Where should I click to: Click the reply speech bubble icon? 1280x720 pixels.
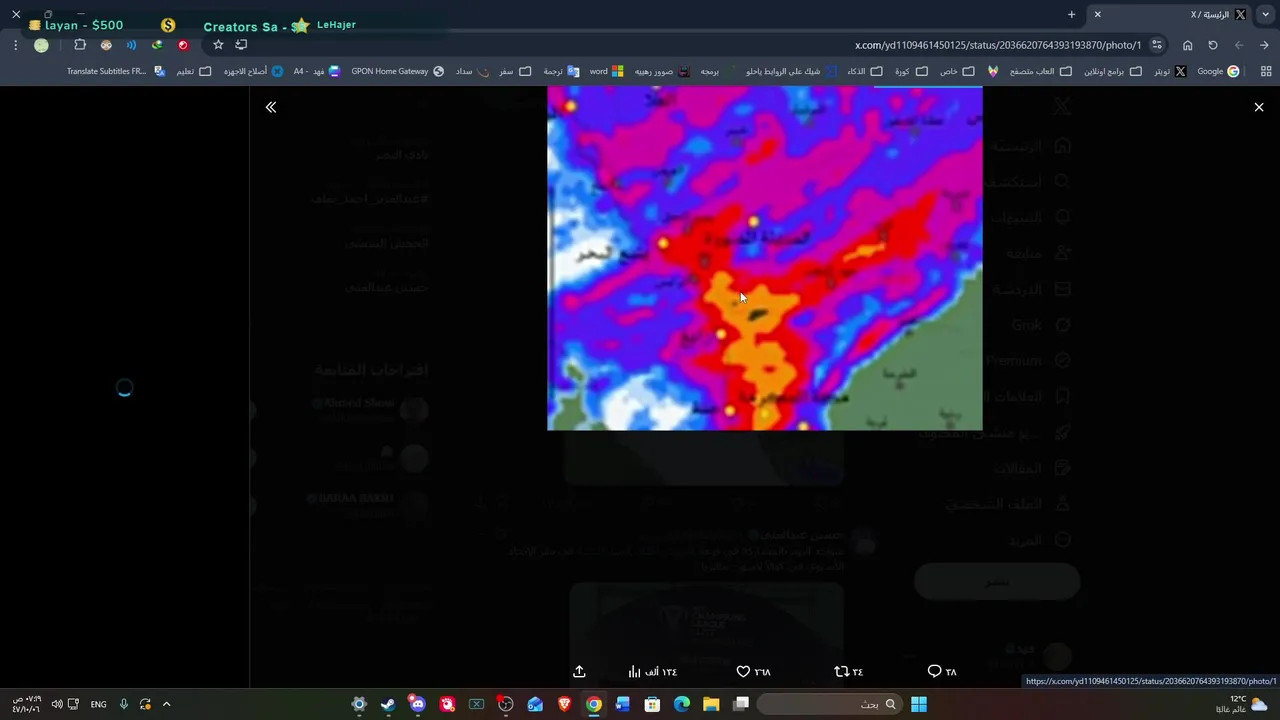(934, 672)
